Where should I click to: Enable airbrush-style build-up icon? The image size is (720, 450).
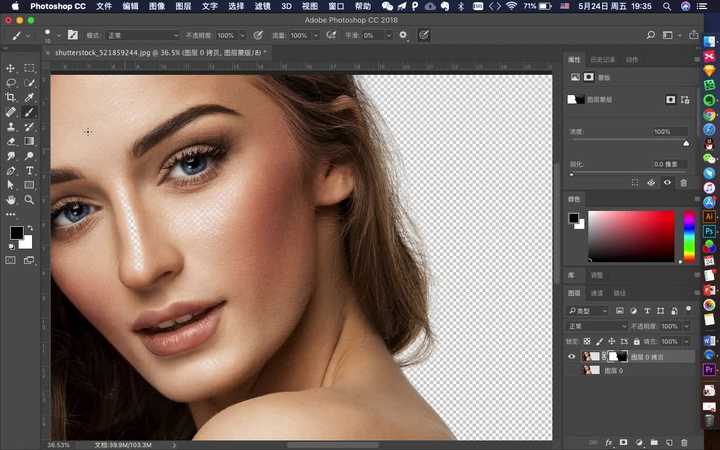click(x=331, y=35)
